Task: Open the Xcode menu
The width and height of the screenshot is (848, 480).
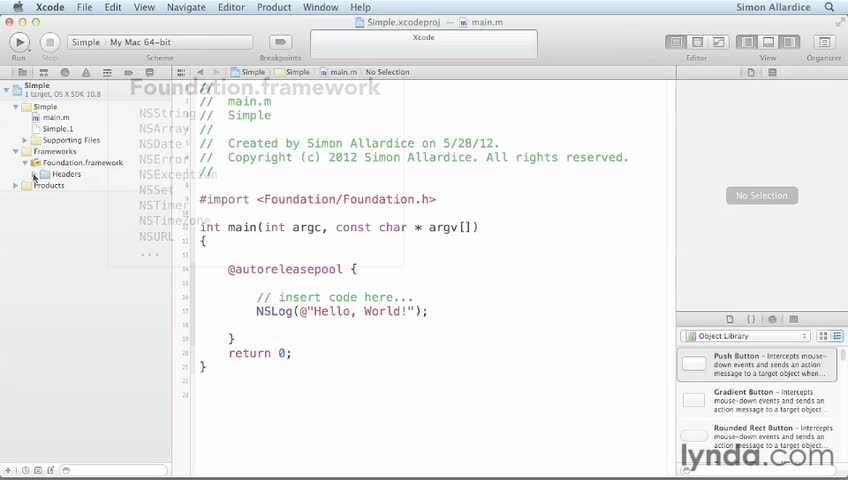Action: (50, 7)
